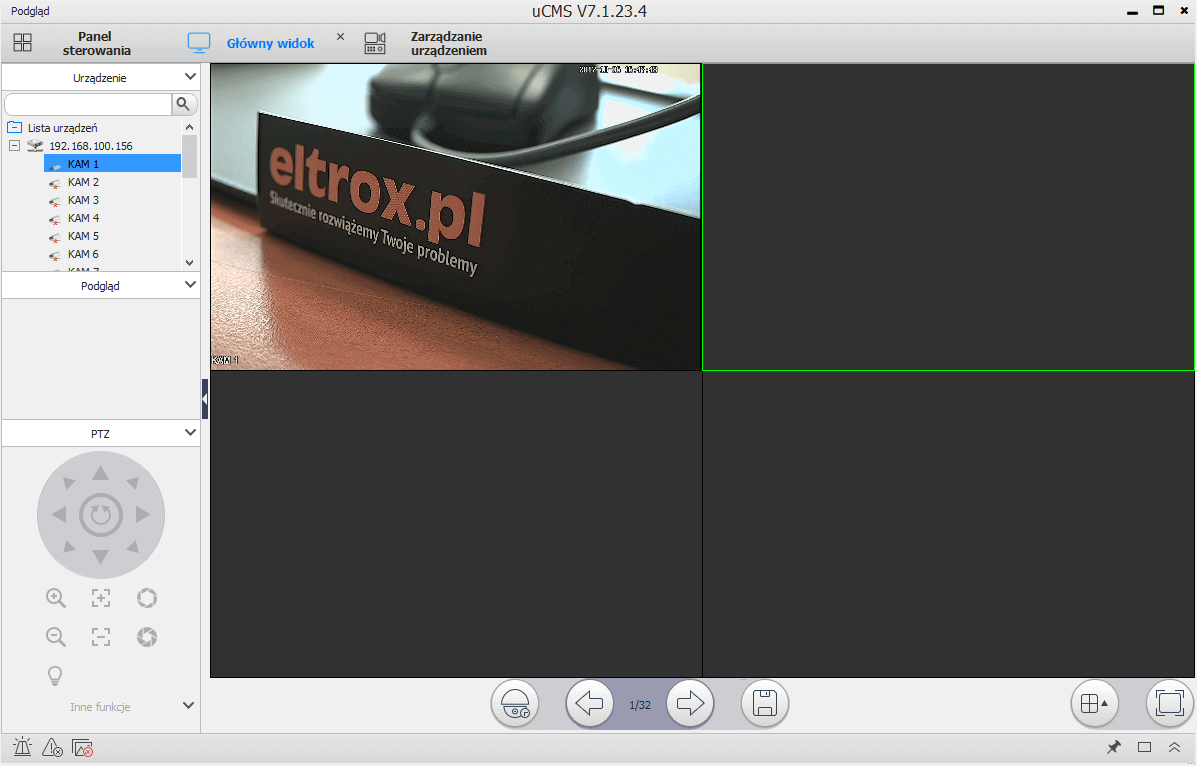Image resolution: width=1197 pixels, height=766 pixels.
Task: Move PTZ camera up-left
Action: pos(69,483)
